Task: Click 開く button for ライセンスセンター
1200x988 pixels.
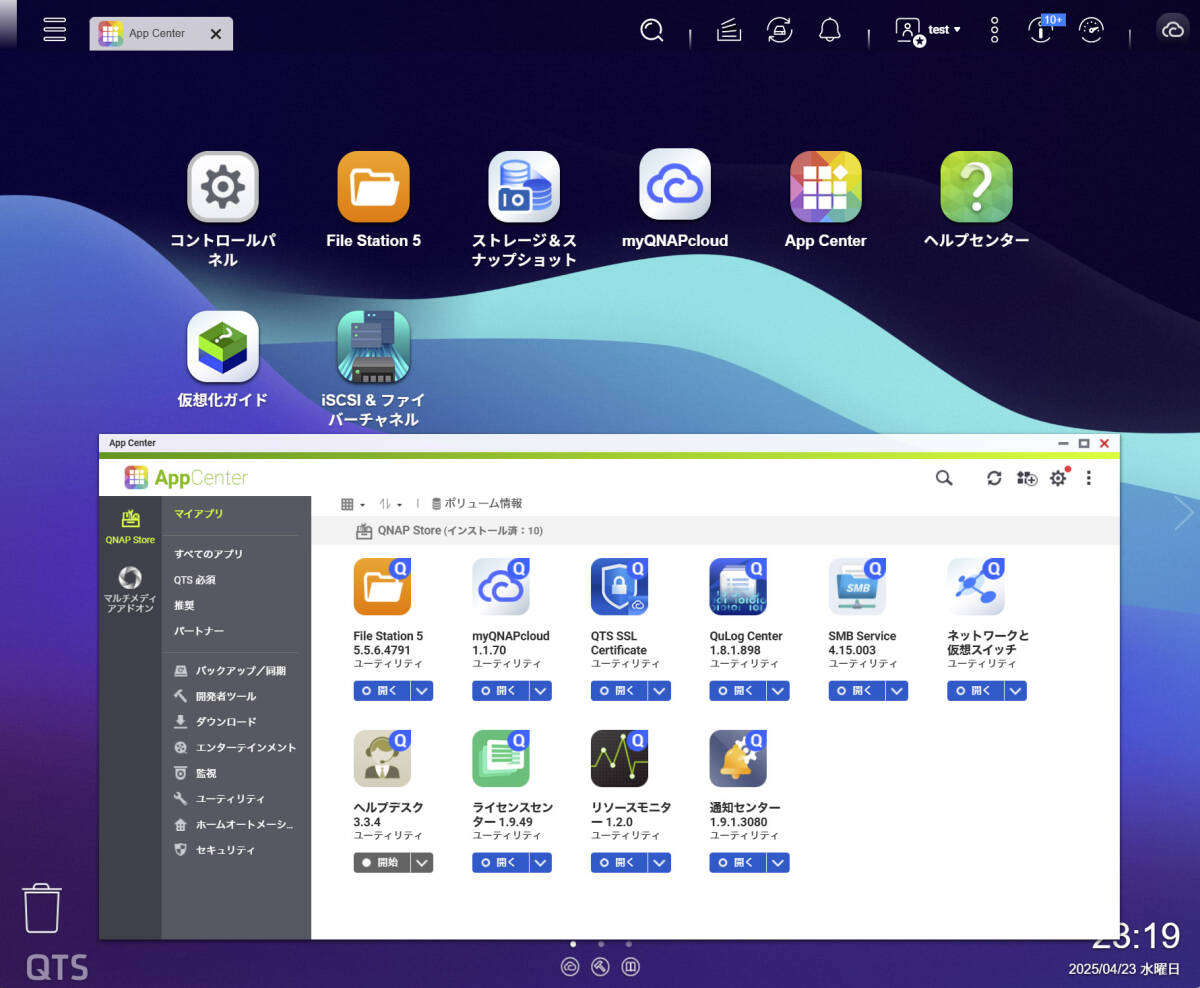Action: click(501, 862)
